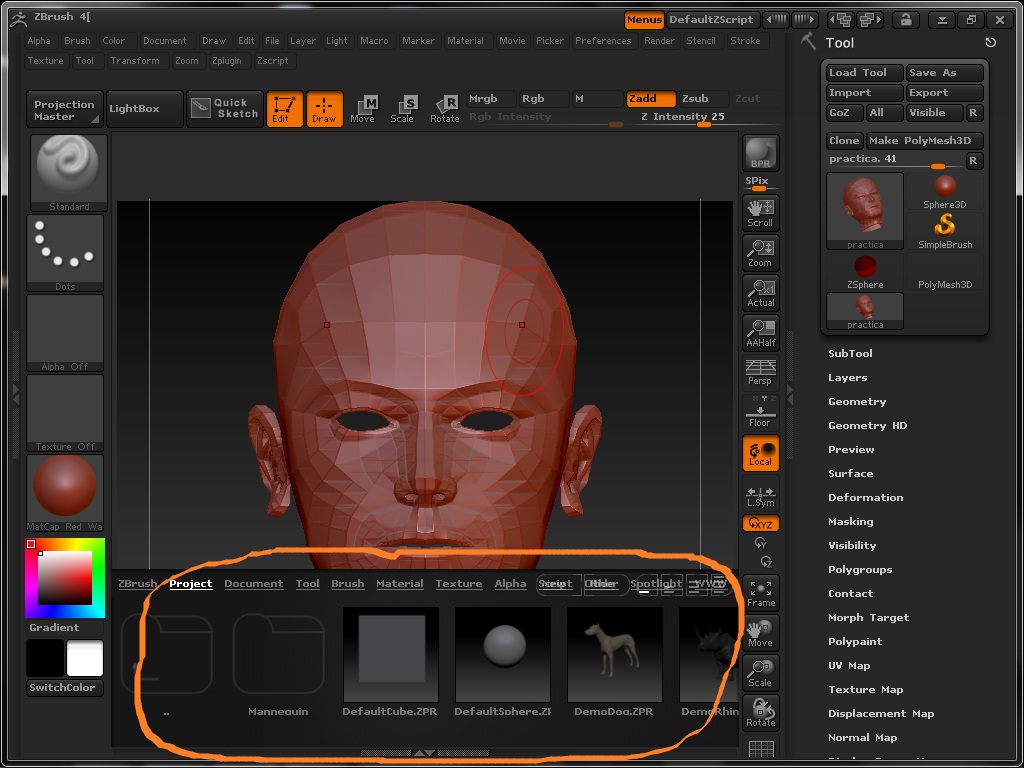Screen dimensions: 1024x768
Task: Expand the UV Map section
Action: pos(849,665)
